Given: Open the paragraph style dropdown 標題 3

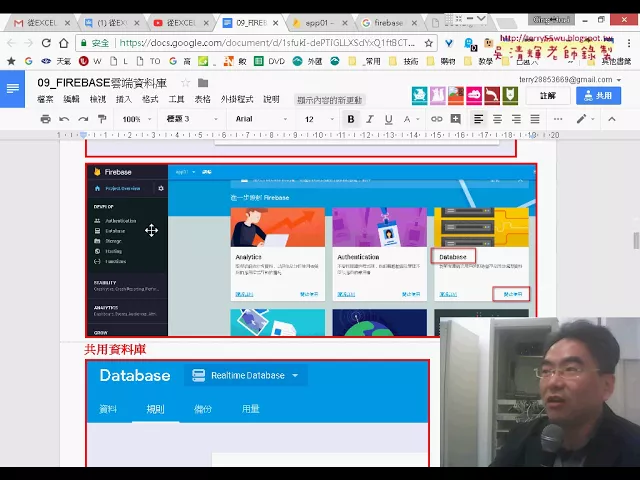Looking at the screenshot, I should point(192,119).
